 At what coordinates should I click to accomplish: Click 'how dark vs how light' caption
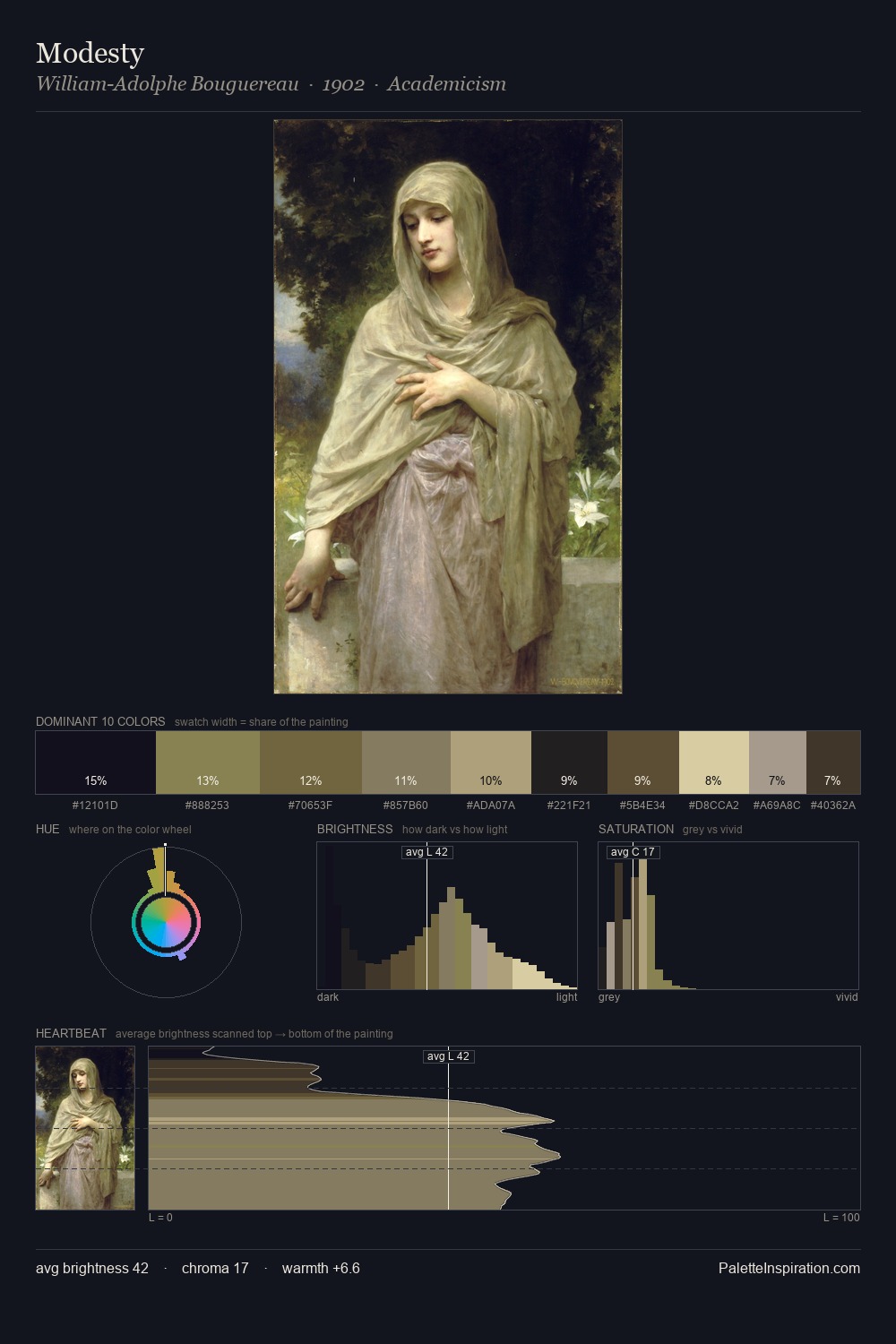coord(455,830)
